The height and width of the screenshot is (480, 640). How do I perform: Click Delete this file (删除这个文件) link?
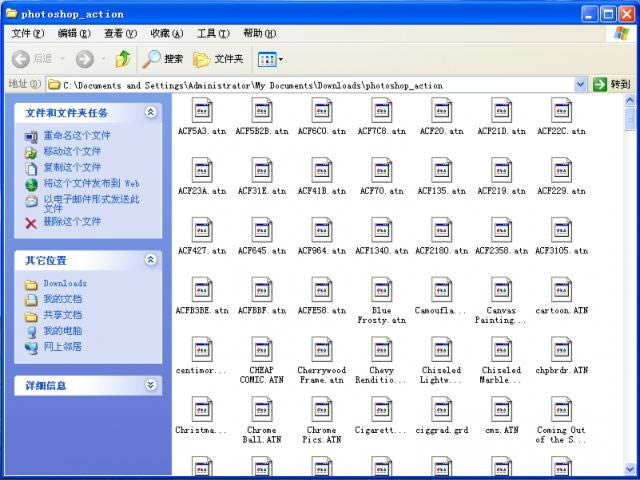click(72, 222)
